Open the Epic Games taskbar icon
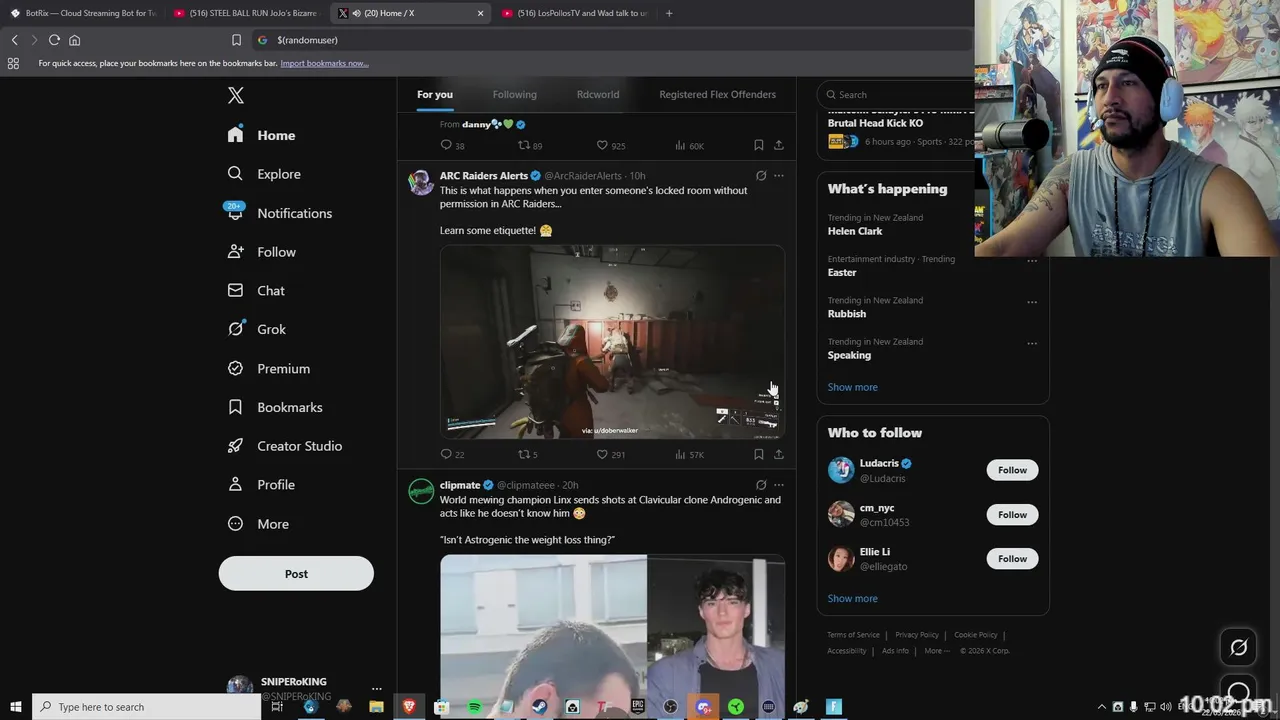Image resolution: width=1280 pixels, height=720 pixels. click(x=638, y=707)
